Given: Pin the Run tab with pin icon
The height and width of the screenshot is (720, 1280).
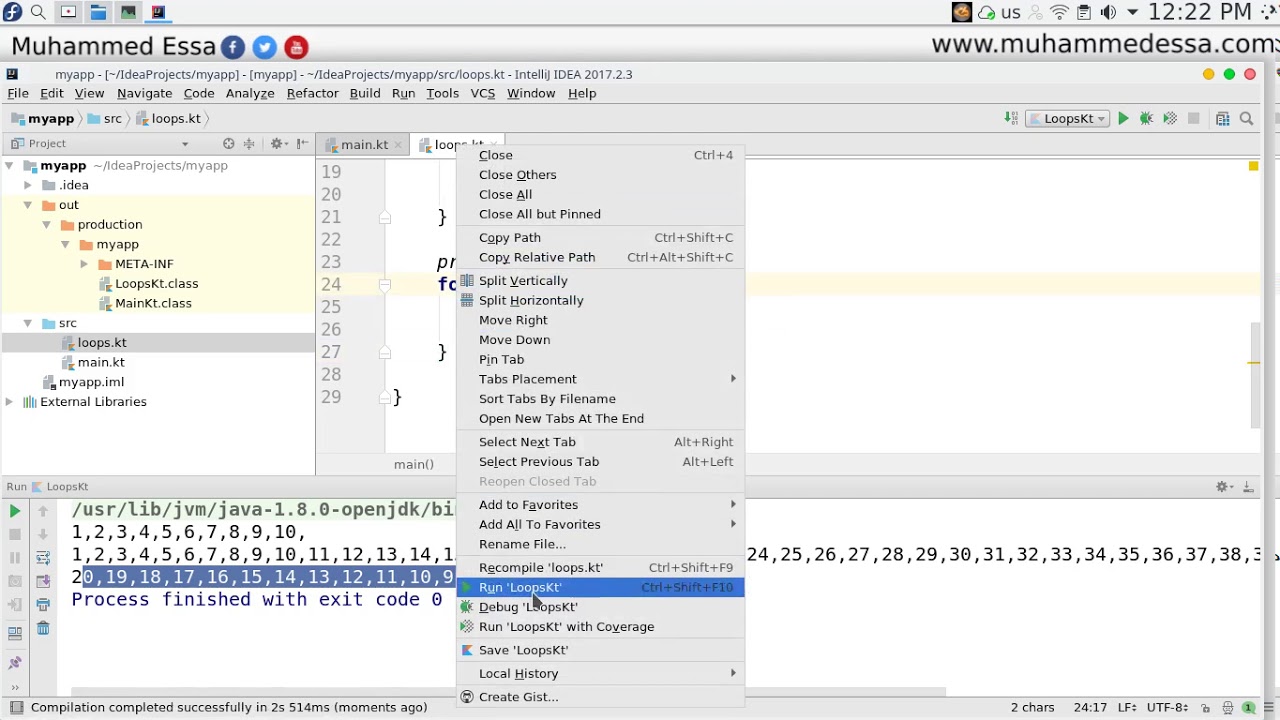Looking at the screenshot, I should click(x=15, y=663).
